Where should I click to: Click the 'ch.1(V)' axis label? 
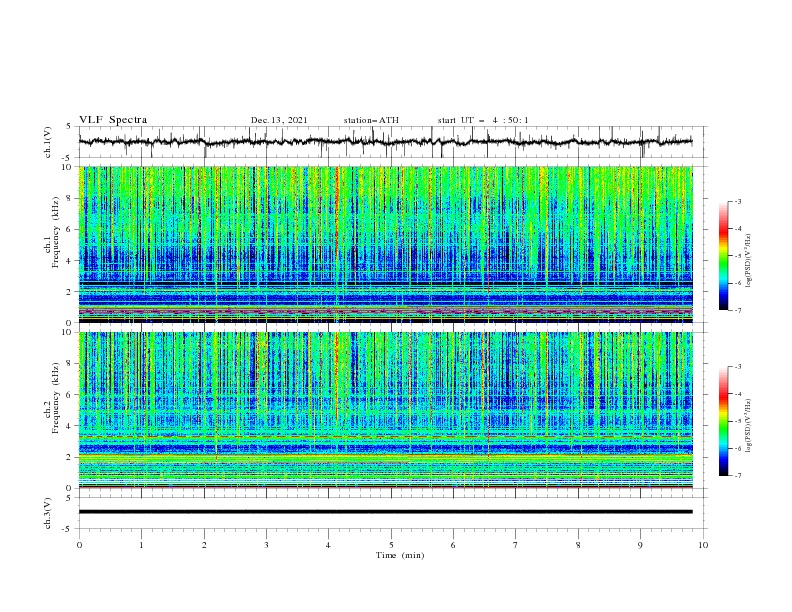48,142
